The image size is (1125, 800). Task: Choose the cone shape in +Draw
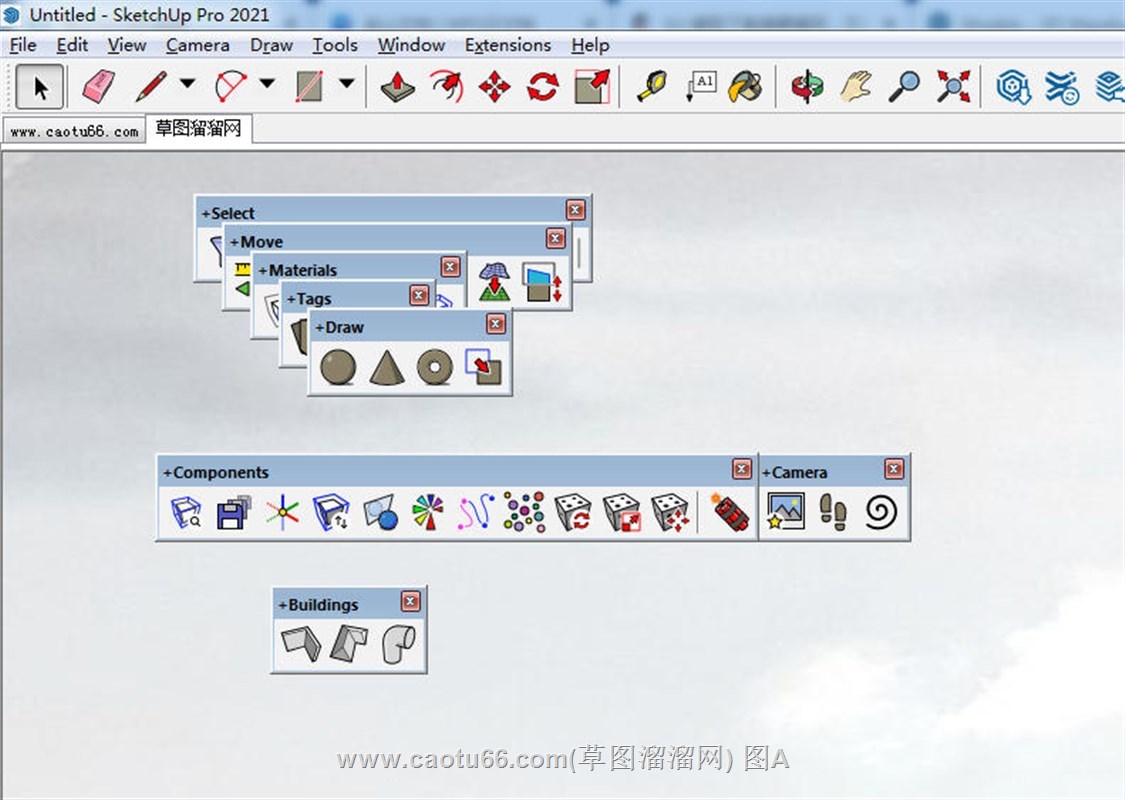click(x=387, y=367)
